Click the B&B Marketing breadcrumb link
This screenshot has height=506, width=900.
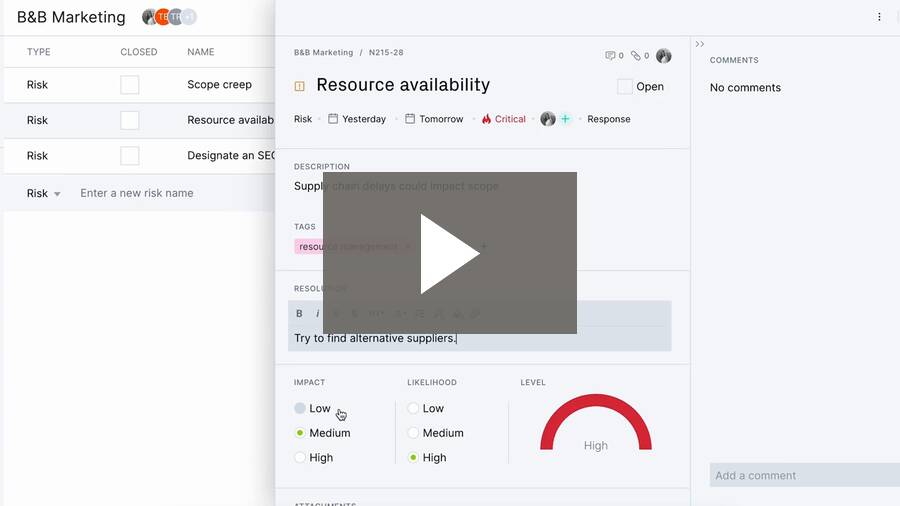click(x=323, y=52)
